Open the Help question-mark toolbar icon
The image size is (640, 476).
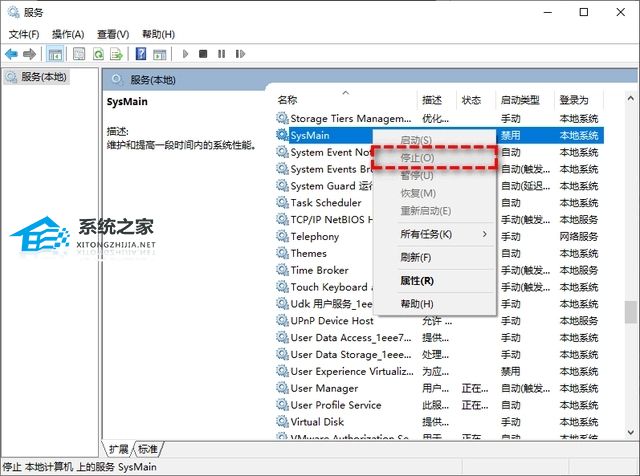(x=141, y=54)
